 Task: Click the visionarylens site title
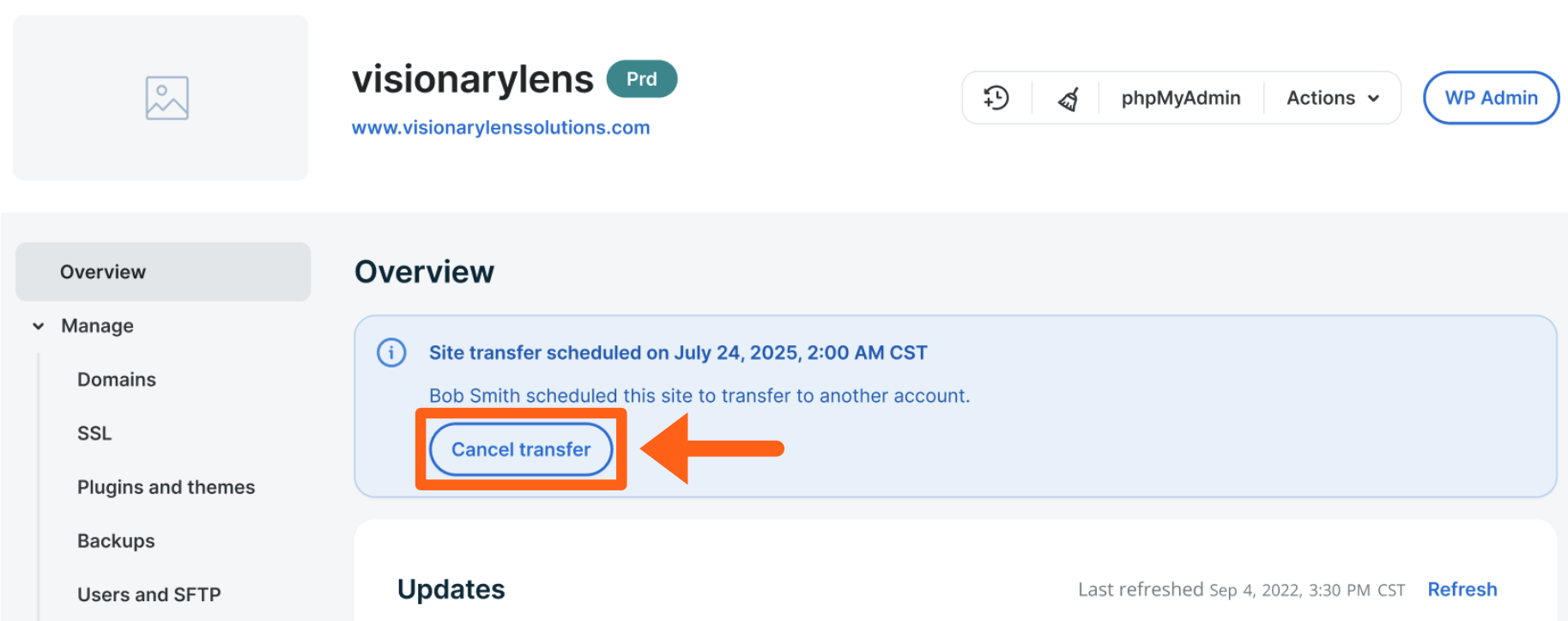[x=472, y=80]
